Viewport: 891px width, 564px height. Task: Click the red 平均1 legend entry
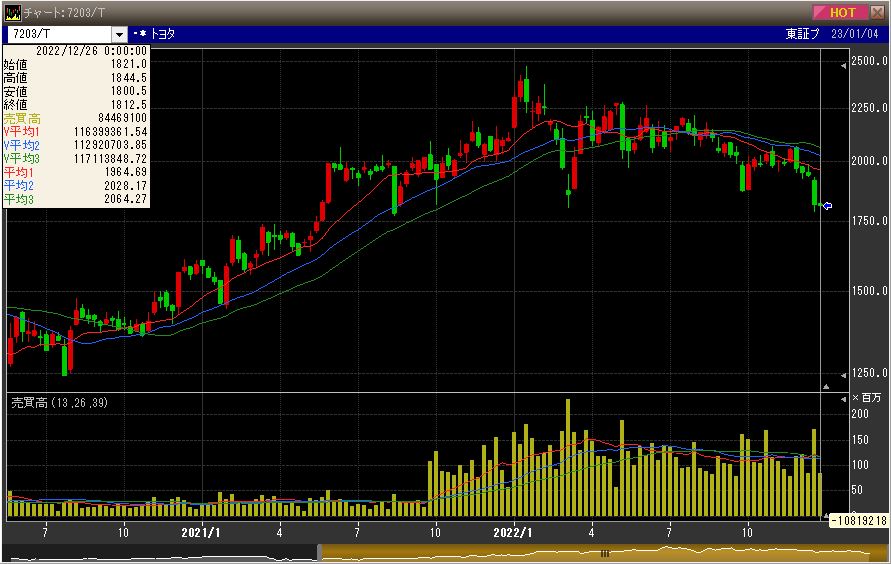[75, 172]
